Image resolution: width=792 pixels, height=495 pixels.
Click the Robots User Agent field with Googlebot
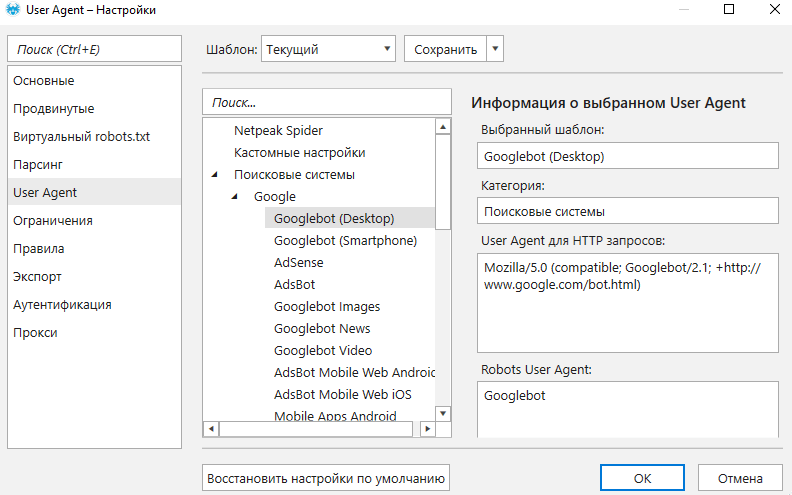tap(627, 410)
